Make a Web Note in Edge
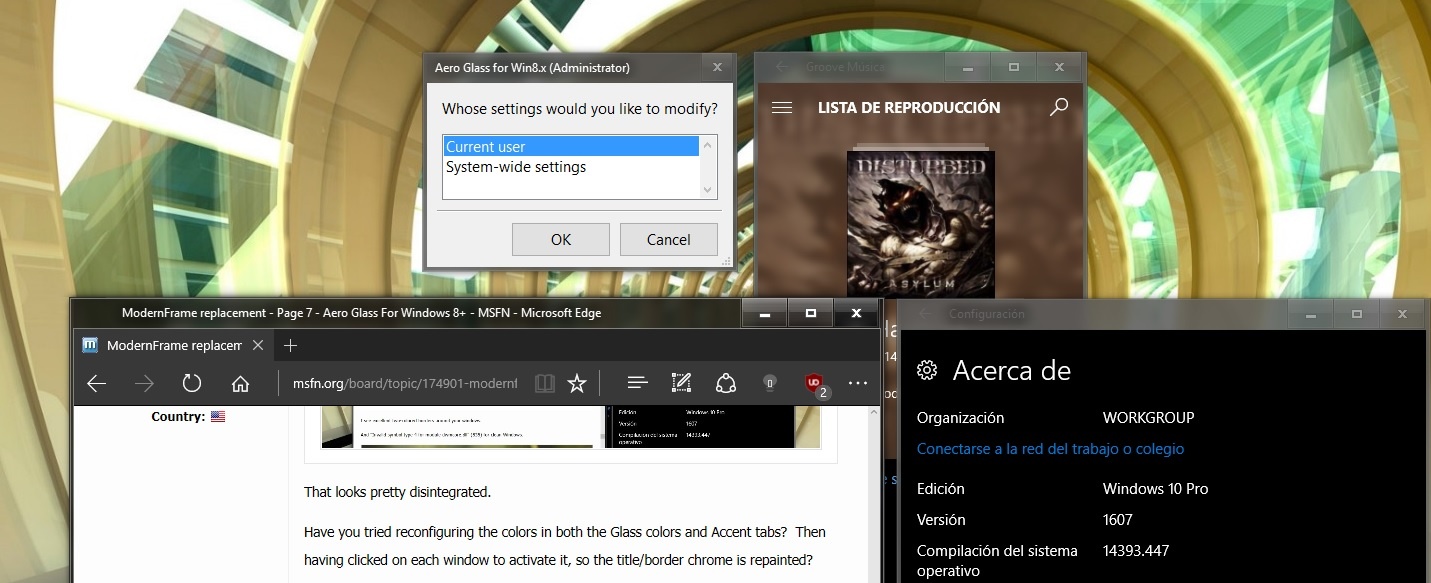1431x583 pixels. [x=681, y=383]
